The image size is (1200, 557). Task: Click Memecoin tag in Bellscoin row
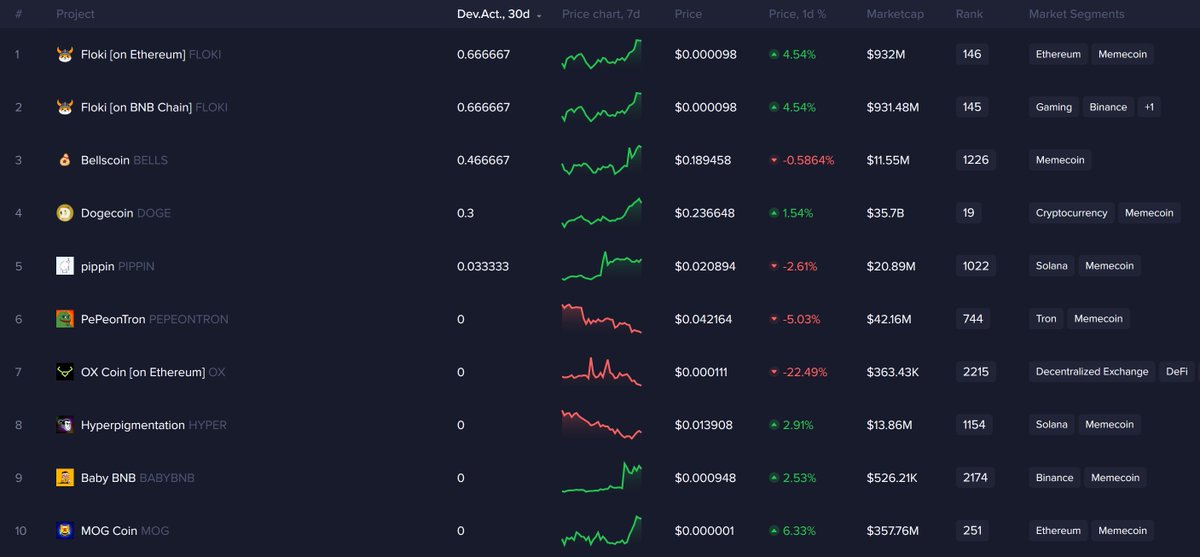(x=1060, y=160)
